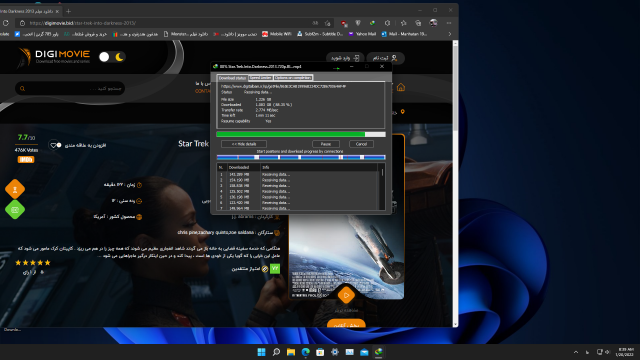
Task: Click the Info column header
Action: (319, 167)
